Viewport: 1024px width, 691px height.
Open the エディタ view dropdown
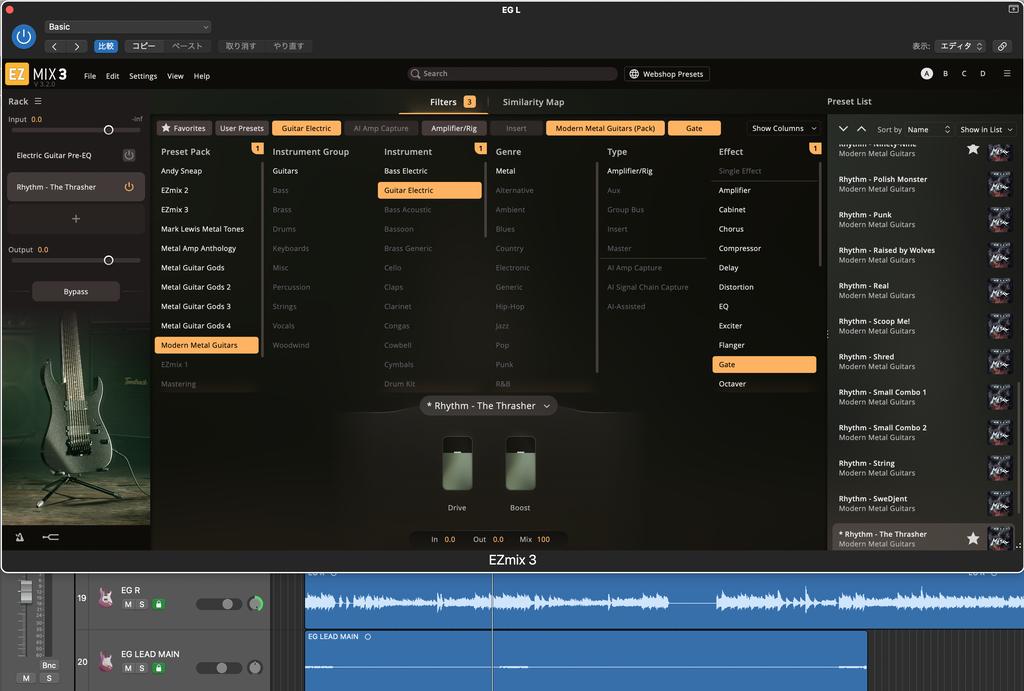960,46
